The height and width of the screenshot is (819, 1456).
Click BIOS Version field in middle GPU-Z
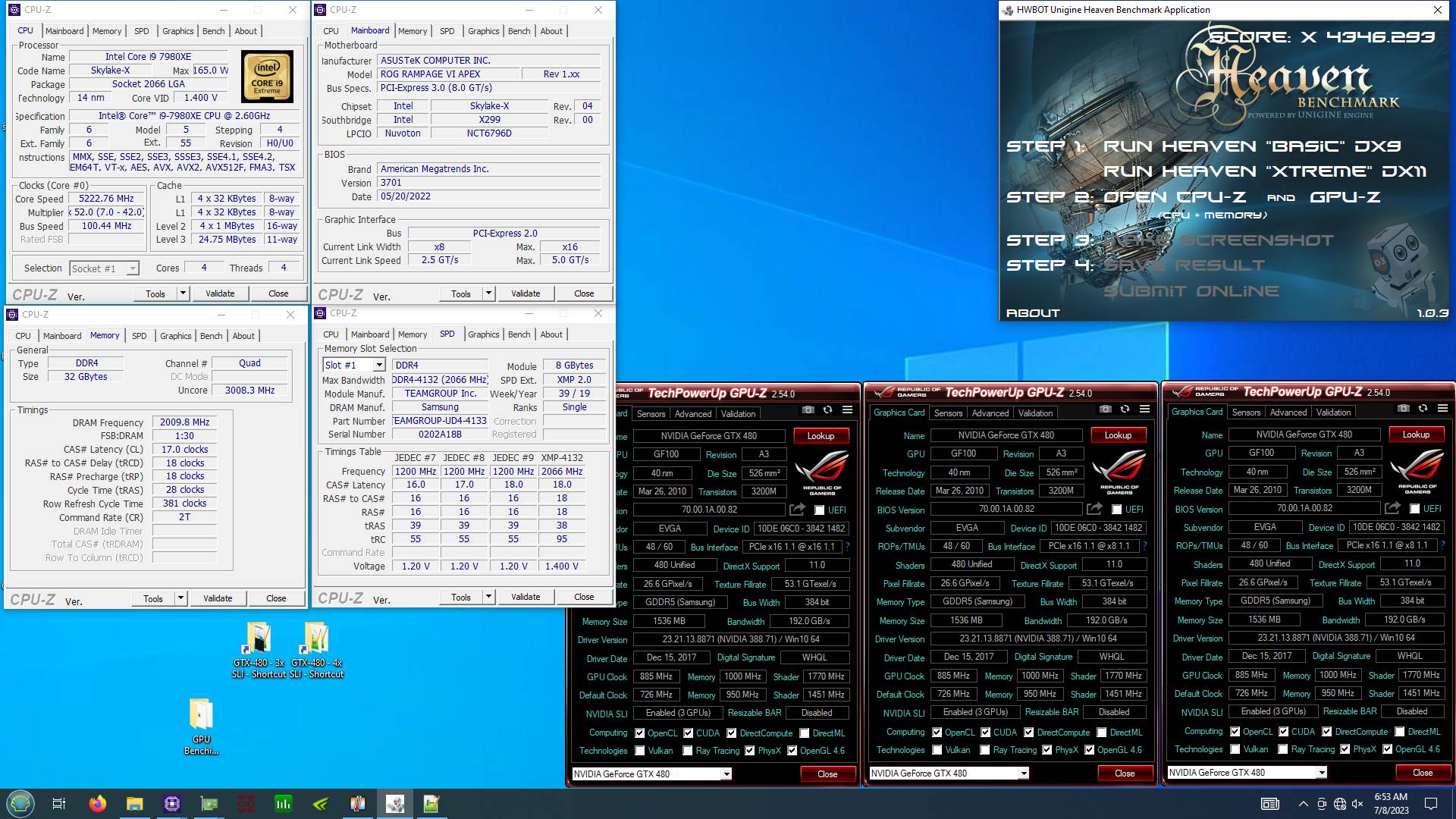(1006, 510)
